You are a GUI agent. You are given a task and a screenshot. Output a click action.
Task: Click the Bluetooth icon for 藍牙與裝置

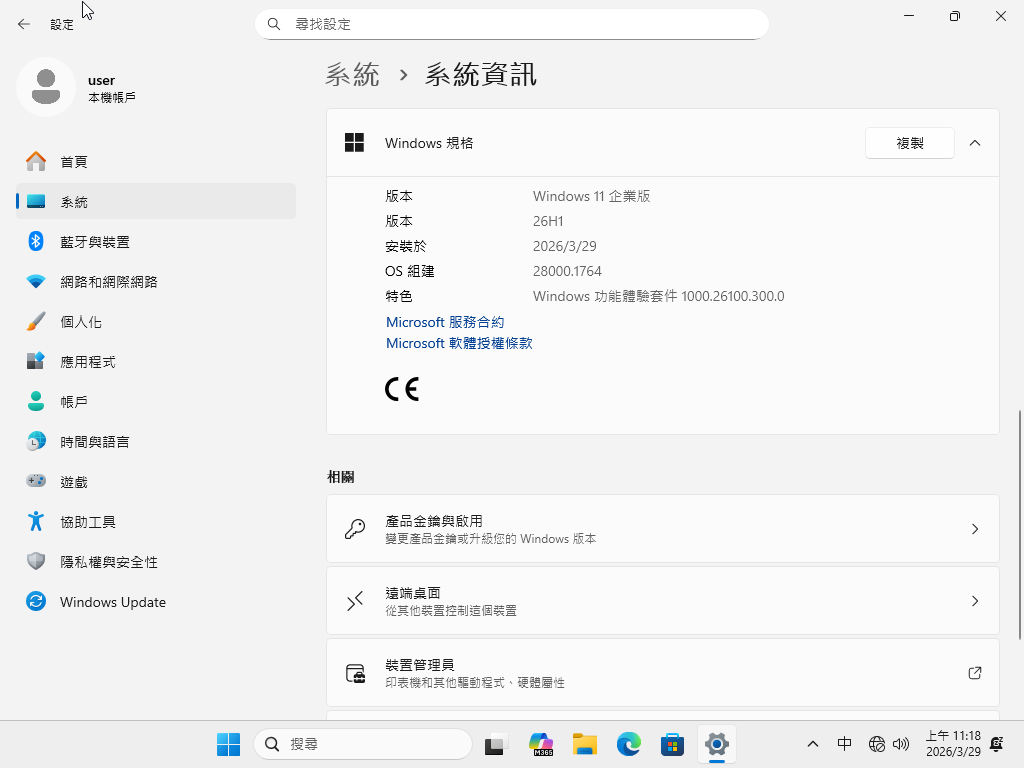tap(36, 241)
